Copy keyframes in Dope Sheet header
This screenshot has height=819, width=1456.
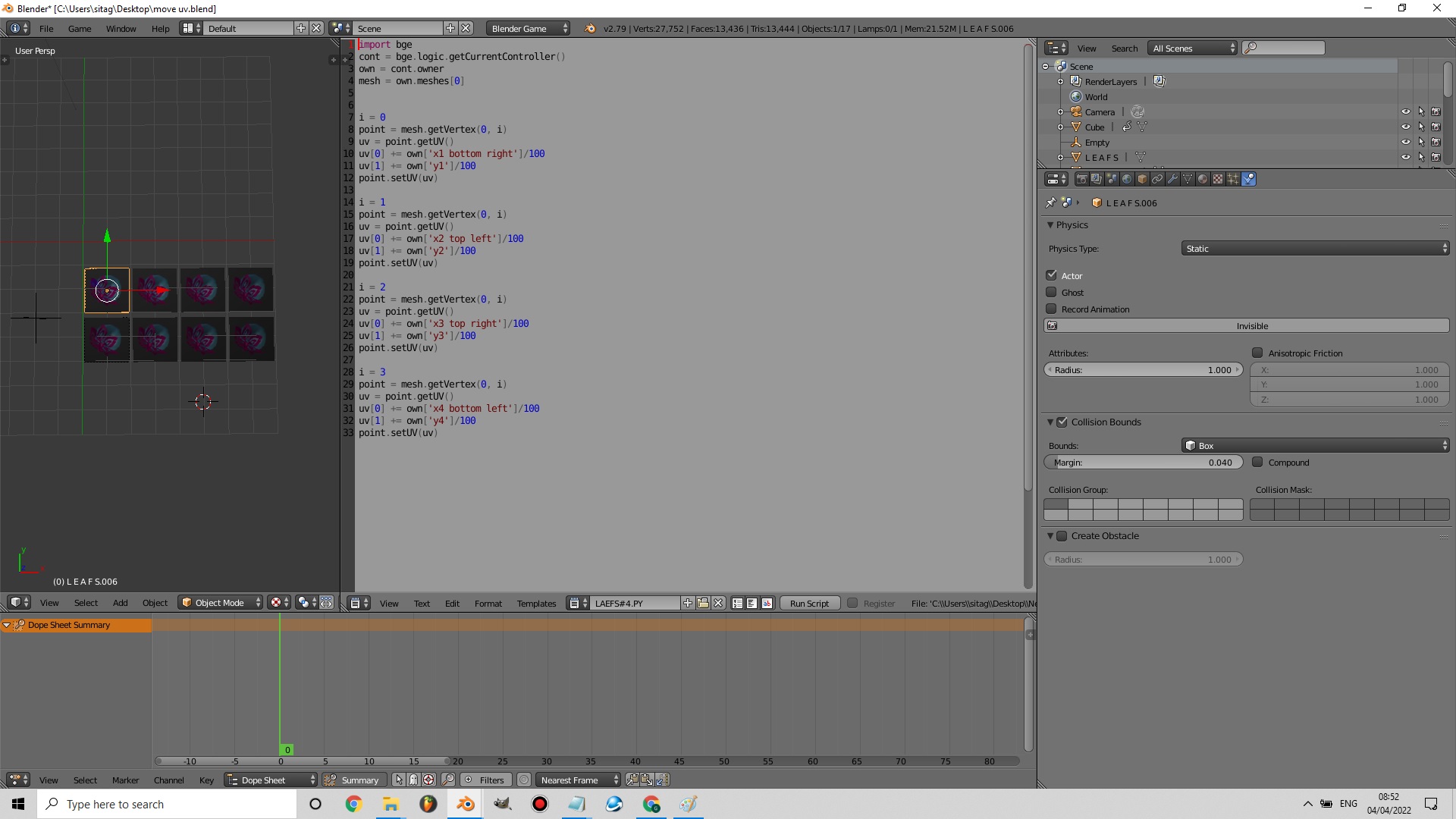pyautogui.click(x=632, y=780)
